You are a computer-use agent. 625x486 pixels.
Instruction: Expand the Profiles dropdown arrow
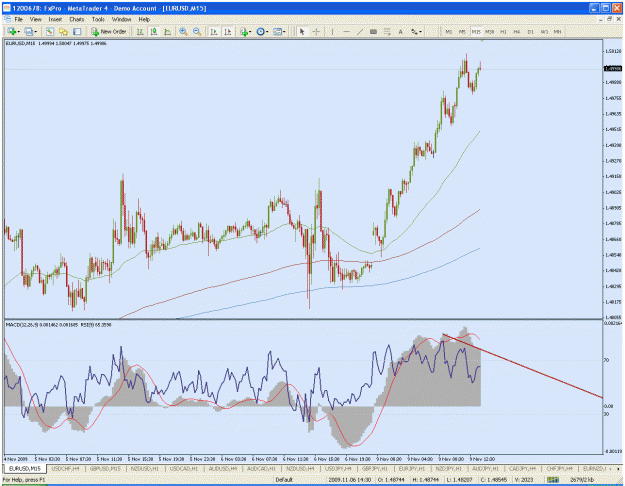pyautogui.click(x=35, y=32)
